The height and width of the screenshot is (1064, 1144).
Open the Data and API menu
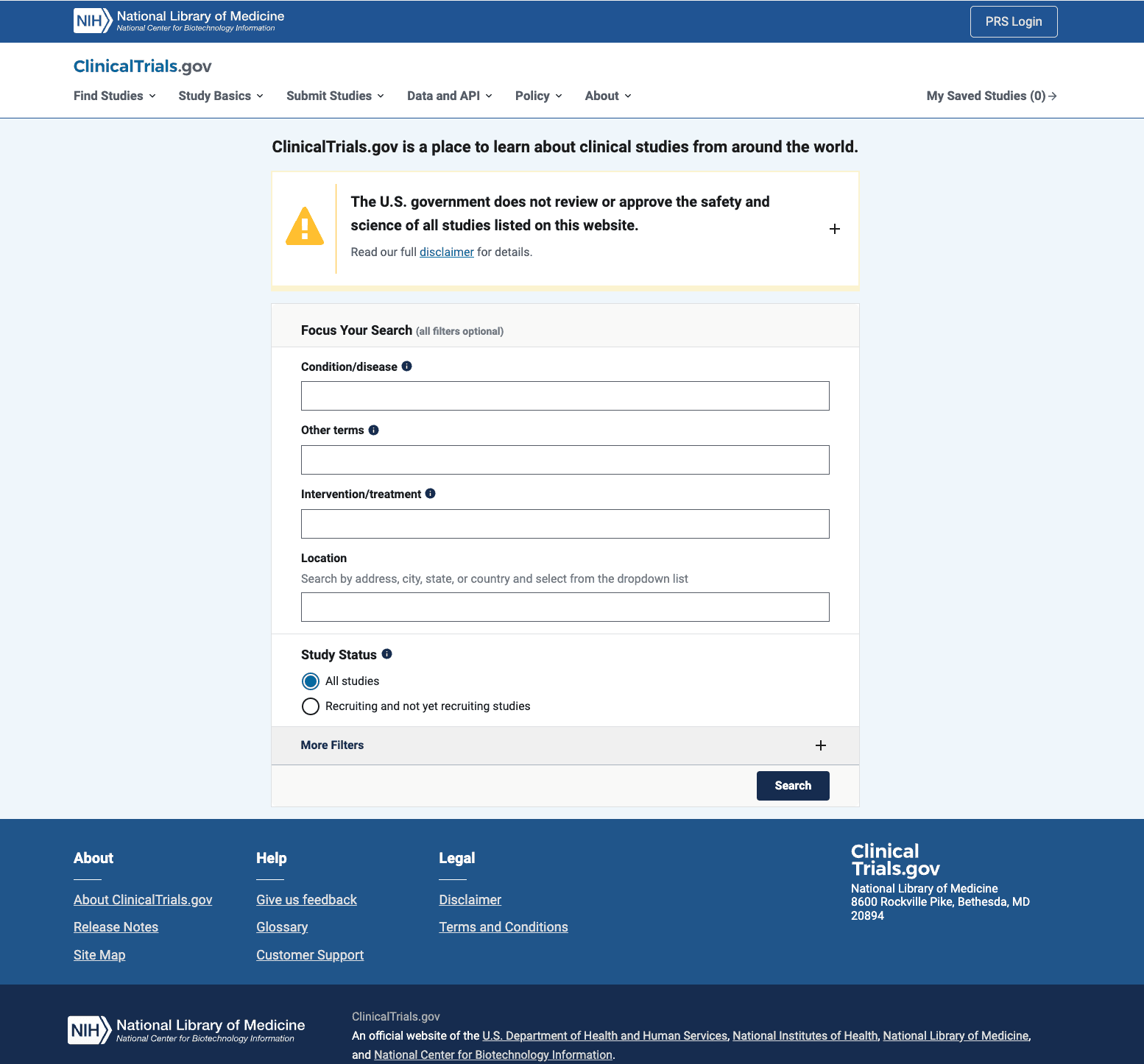point(449,96)
